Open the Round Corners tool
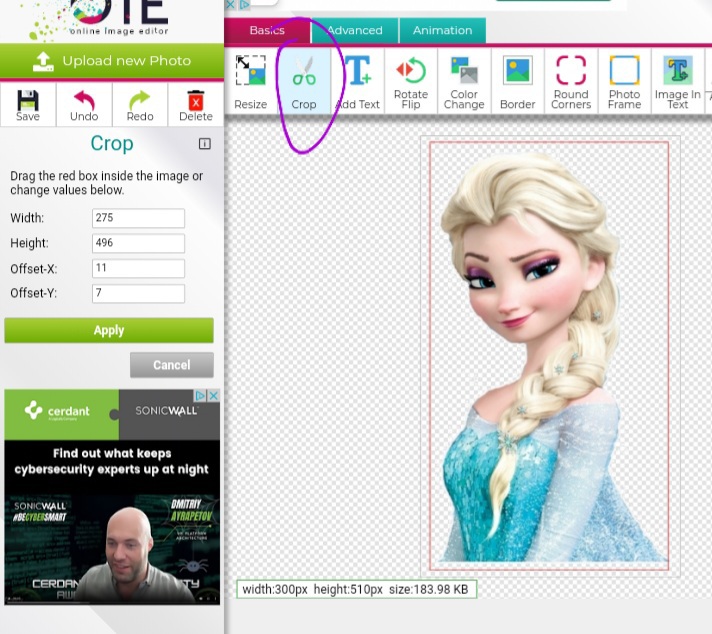Viewport: 712px width, 634px height. tap(571, 81)
